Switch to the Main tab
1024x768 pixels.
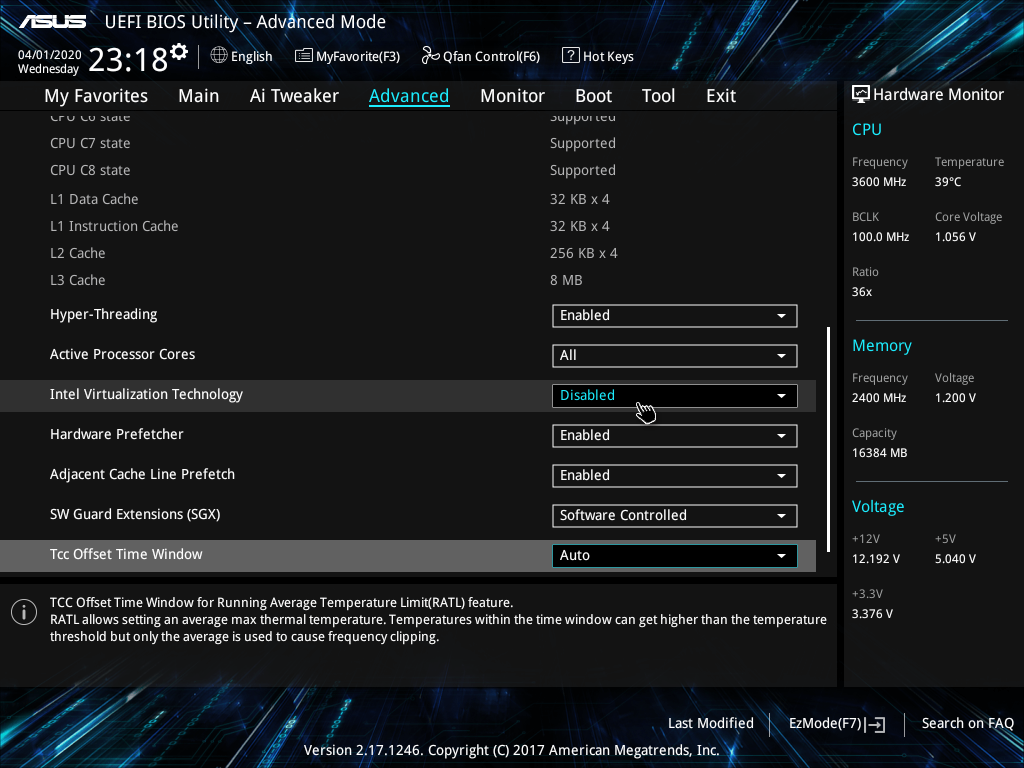tap(199, 96)
